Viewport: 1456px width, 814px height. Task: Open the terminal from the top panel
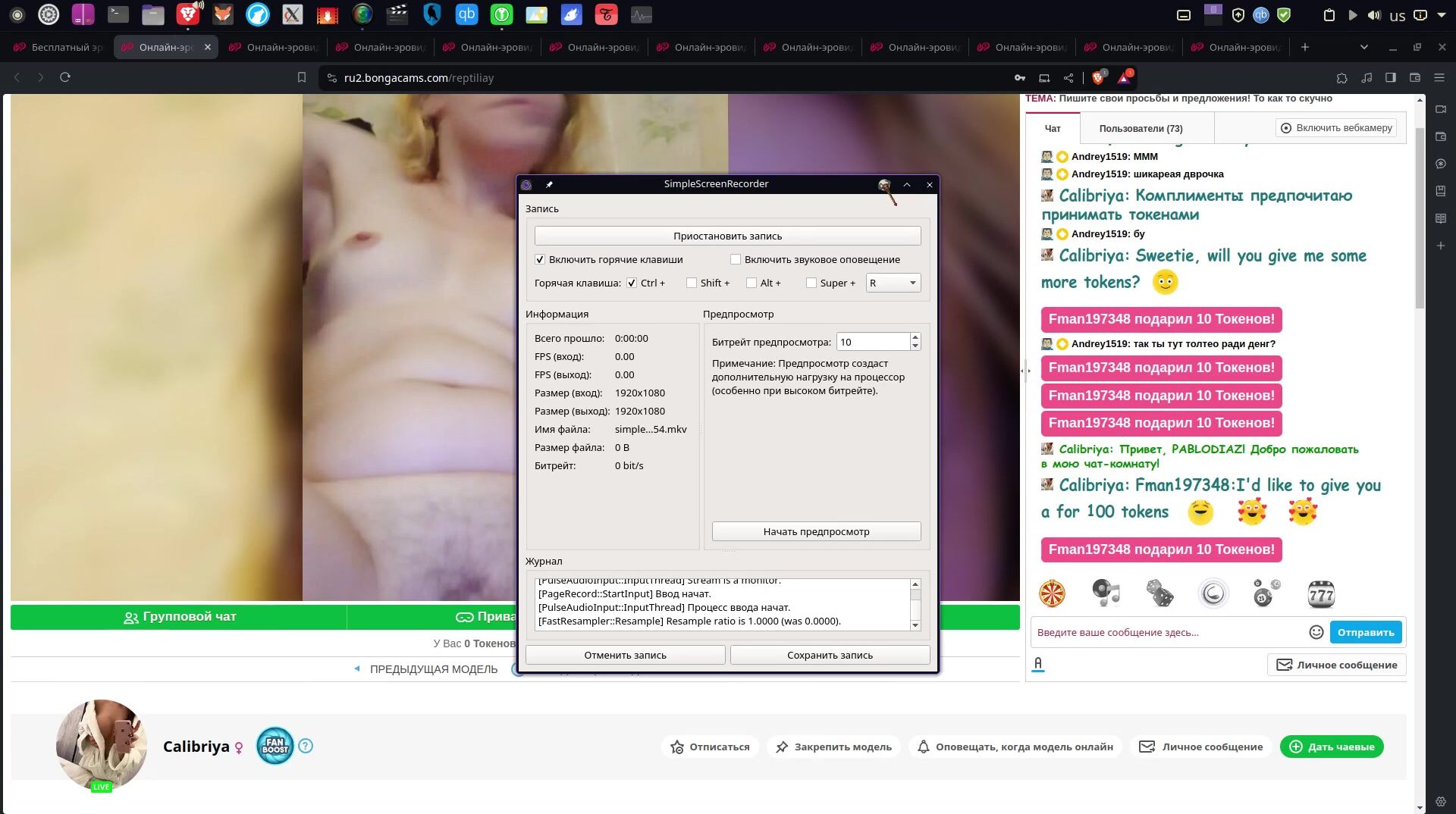pyautogui.click(x=118, y=14)
